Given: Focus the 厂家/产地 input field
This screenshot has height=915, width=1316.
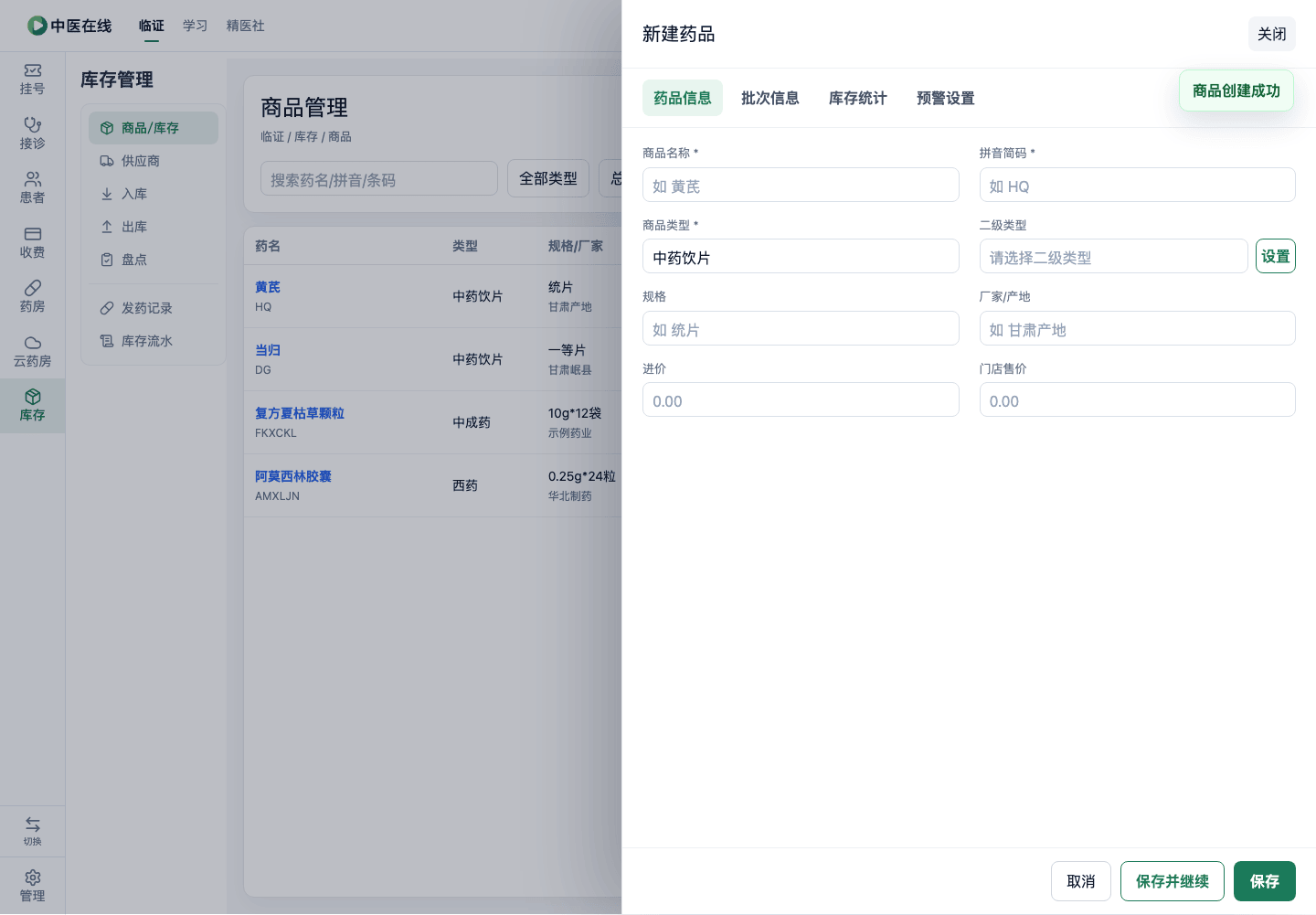Looking at the screenshot, I should click(x=1138, y=329).
